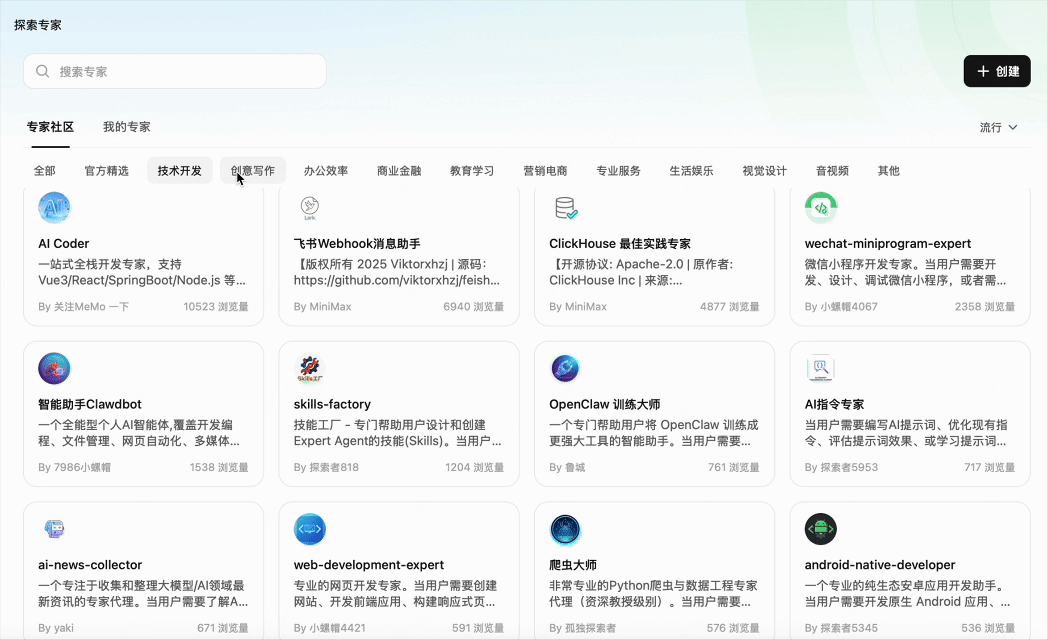Click the OpenClaw 训练大师 avatar icon
The width and height of the screenshot is (1048, 640).
click(566, 369)
